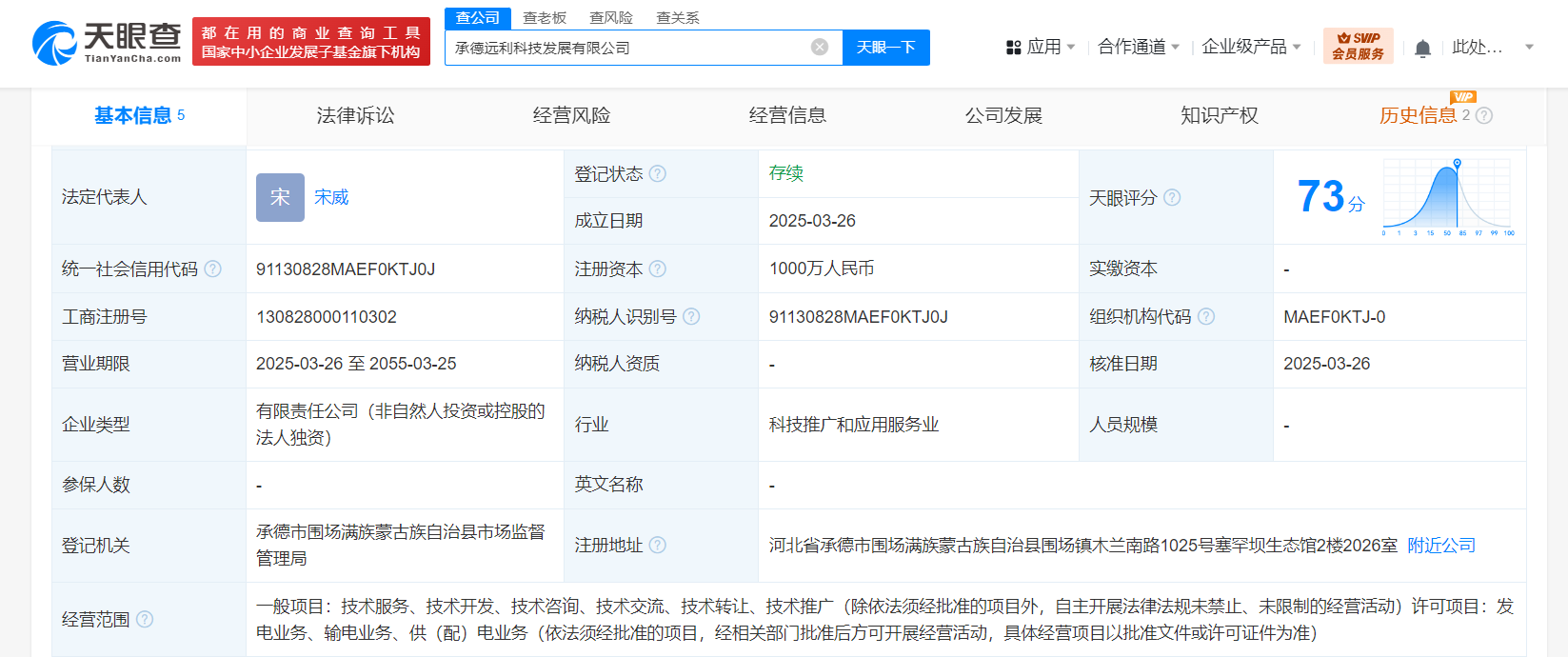Click help icon beside 注册资本
This screenshot has width=1568, height=657.
tap(658, 269)
